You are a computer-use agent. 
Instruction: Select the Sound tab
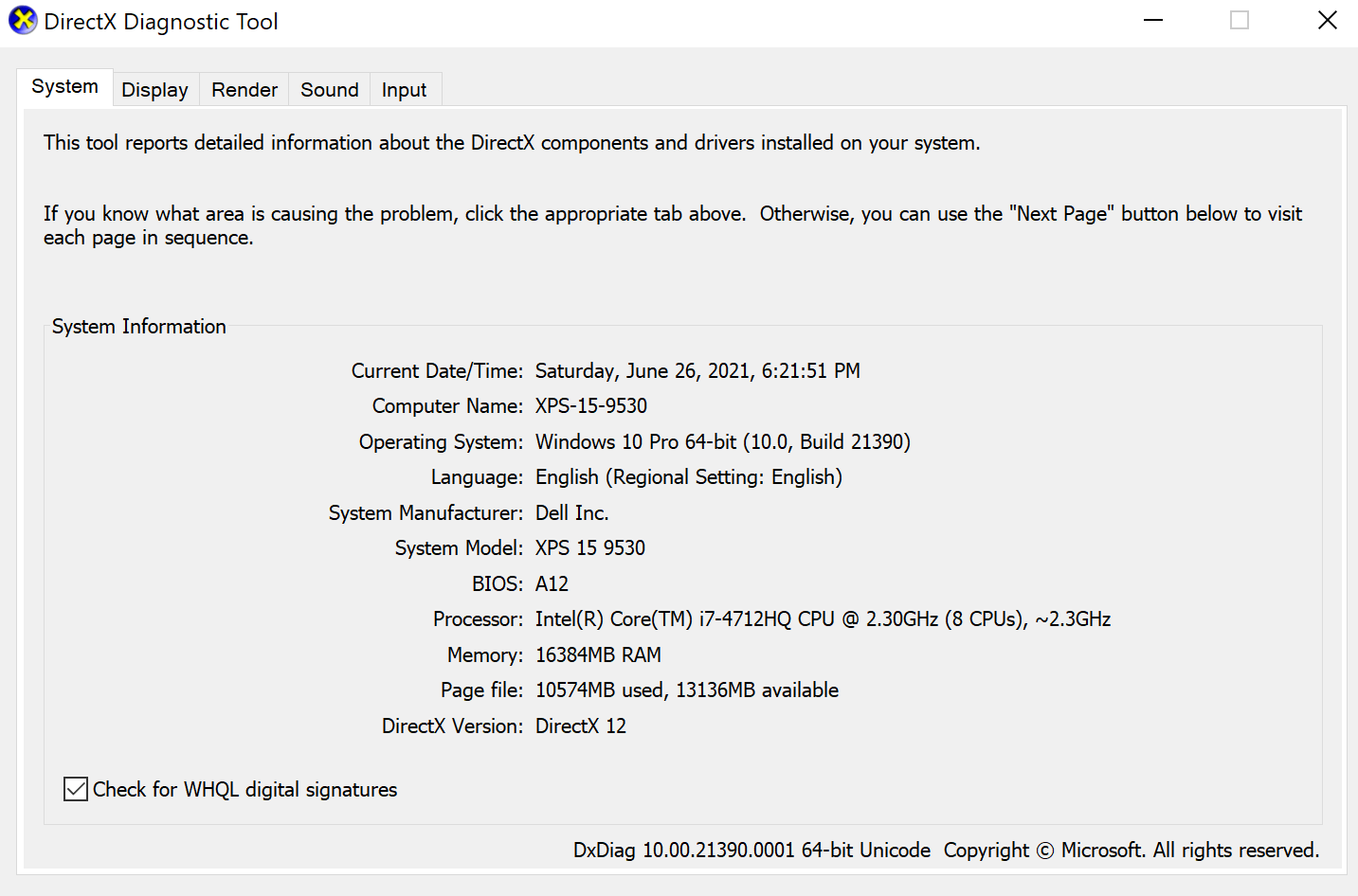tap(330, 90)
